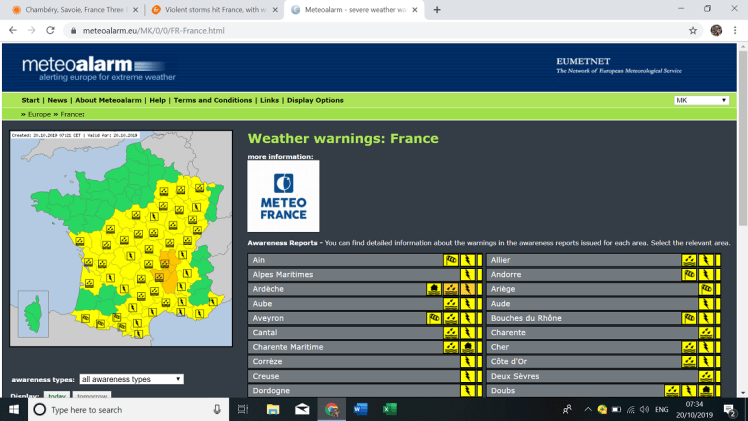Switch to the Violent storms hit France tab

pyautogui.click(x=215, y=10)
